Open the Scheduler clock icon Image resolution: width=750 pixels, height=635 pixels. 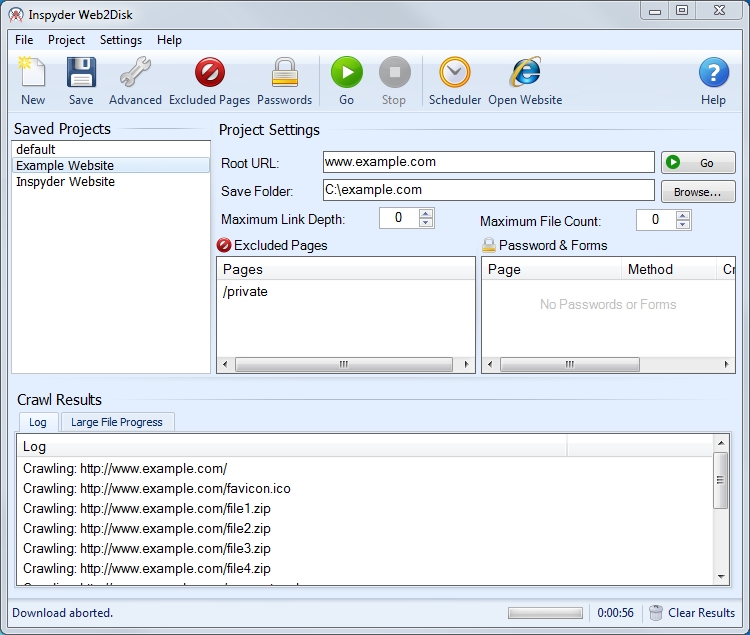[x=455, y=81]
